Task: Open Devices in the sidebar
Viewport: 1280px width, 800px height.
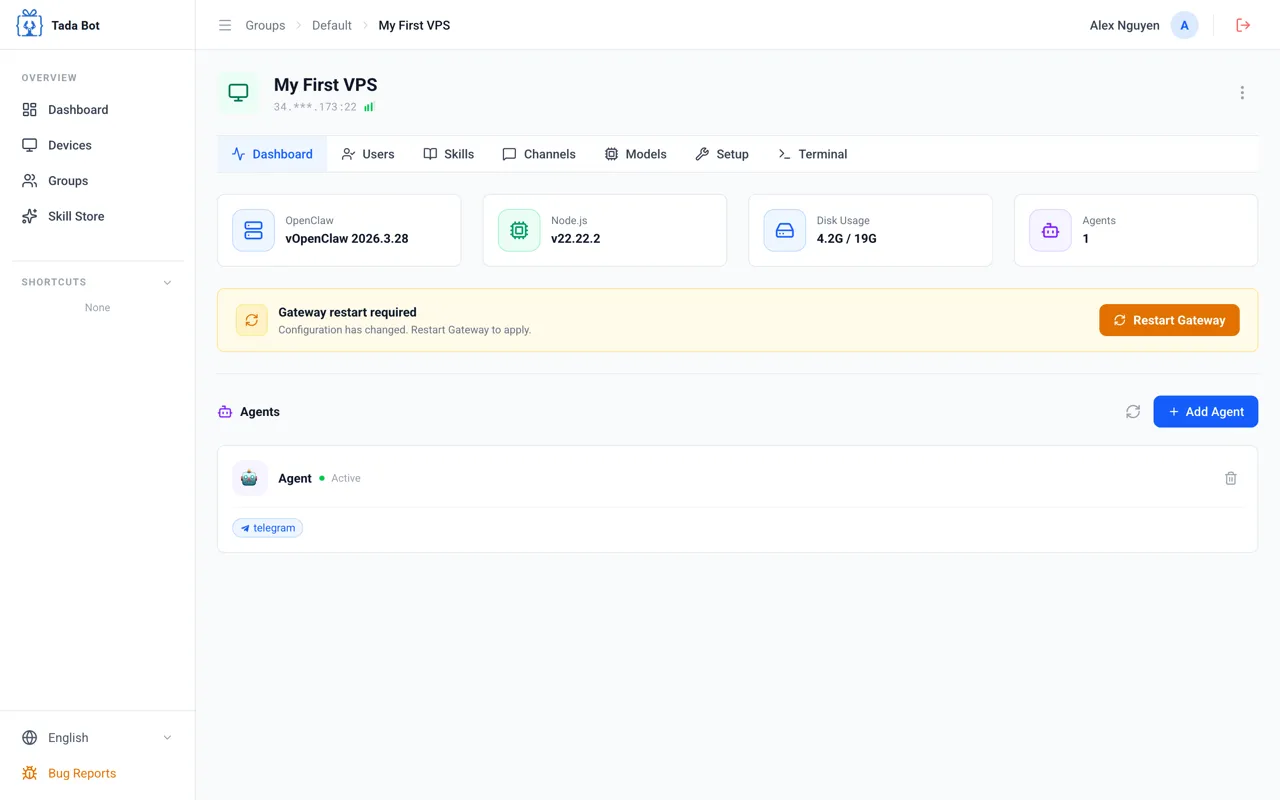Action: click(x=97, y=145)
